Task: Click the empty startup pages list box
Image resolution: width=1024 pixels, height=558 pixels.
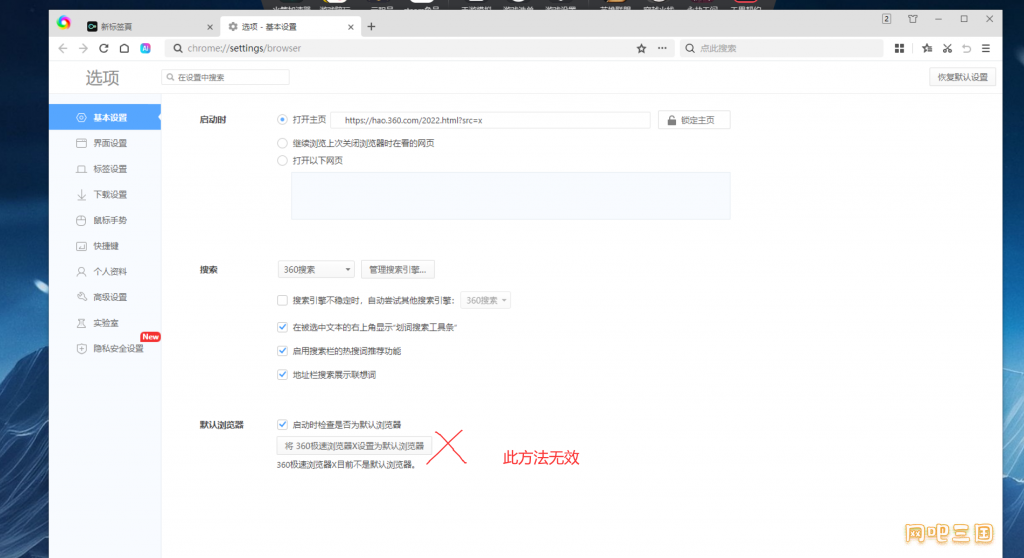Action: [x=511, y=196]
